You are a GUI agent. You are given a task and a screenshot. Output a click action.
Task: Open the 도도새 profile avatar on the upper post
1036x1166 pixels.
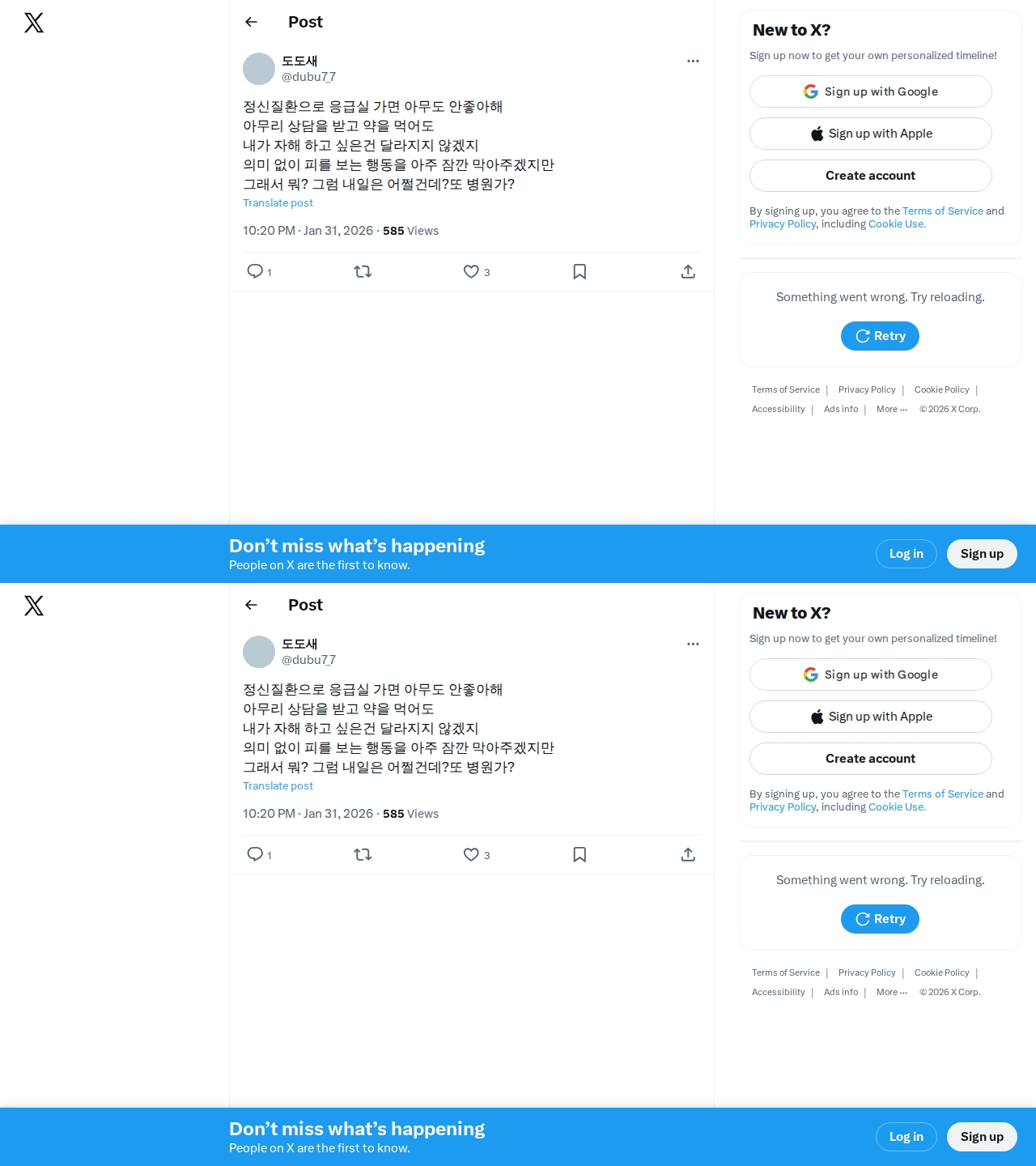tap(259, 69)
